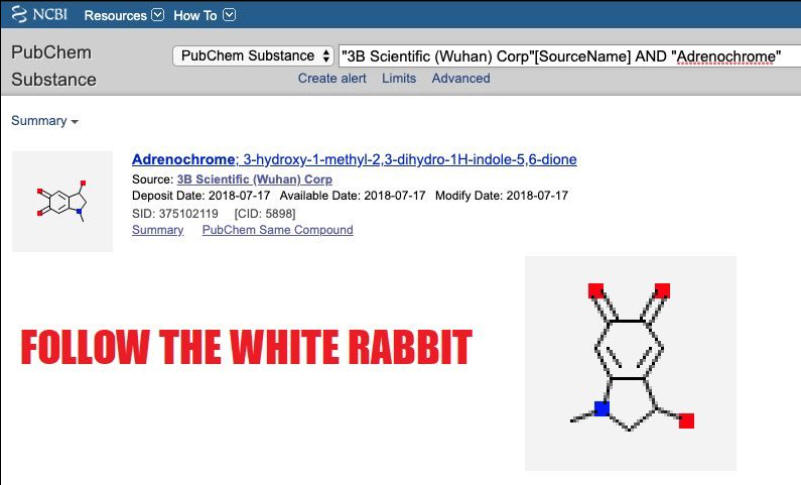Click the Create alert link
This screenshot has width=801, height=485.
point(332,78)
